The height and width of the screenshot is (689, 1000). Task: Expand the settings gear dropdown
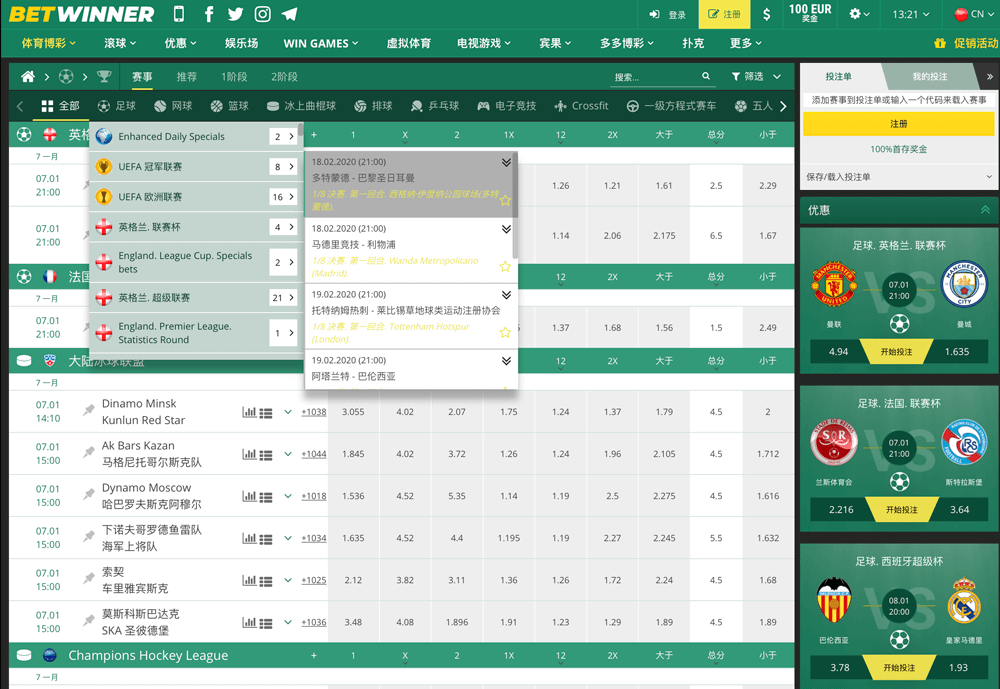pos(856,13)
